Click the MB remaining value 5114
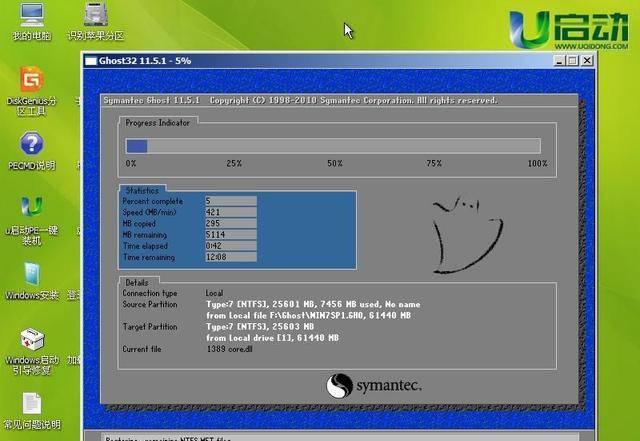Screen dimensions: 640x441 pyautogui.click(x=231, y=234)
